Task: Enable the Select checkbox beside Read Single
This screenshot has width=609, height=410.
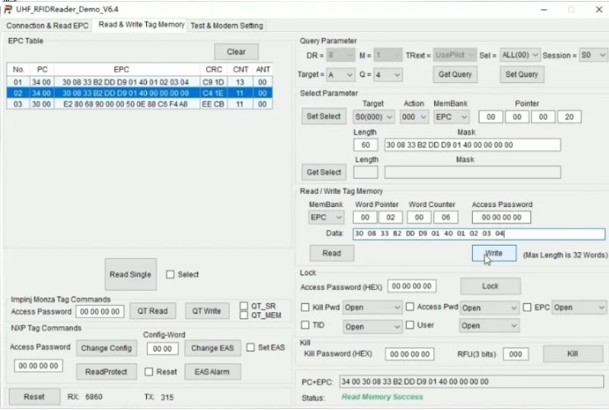Action: pyautogui.click(x=171, y=274)
